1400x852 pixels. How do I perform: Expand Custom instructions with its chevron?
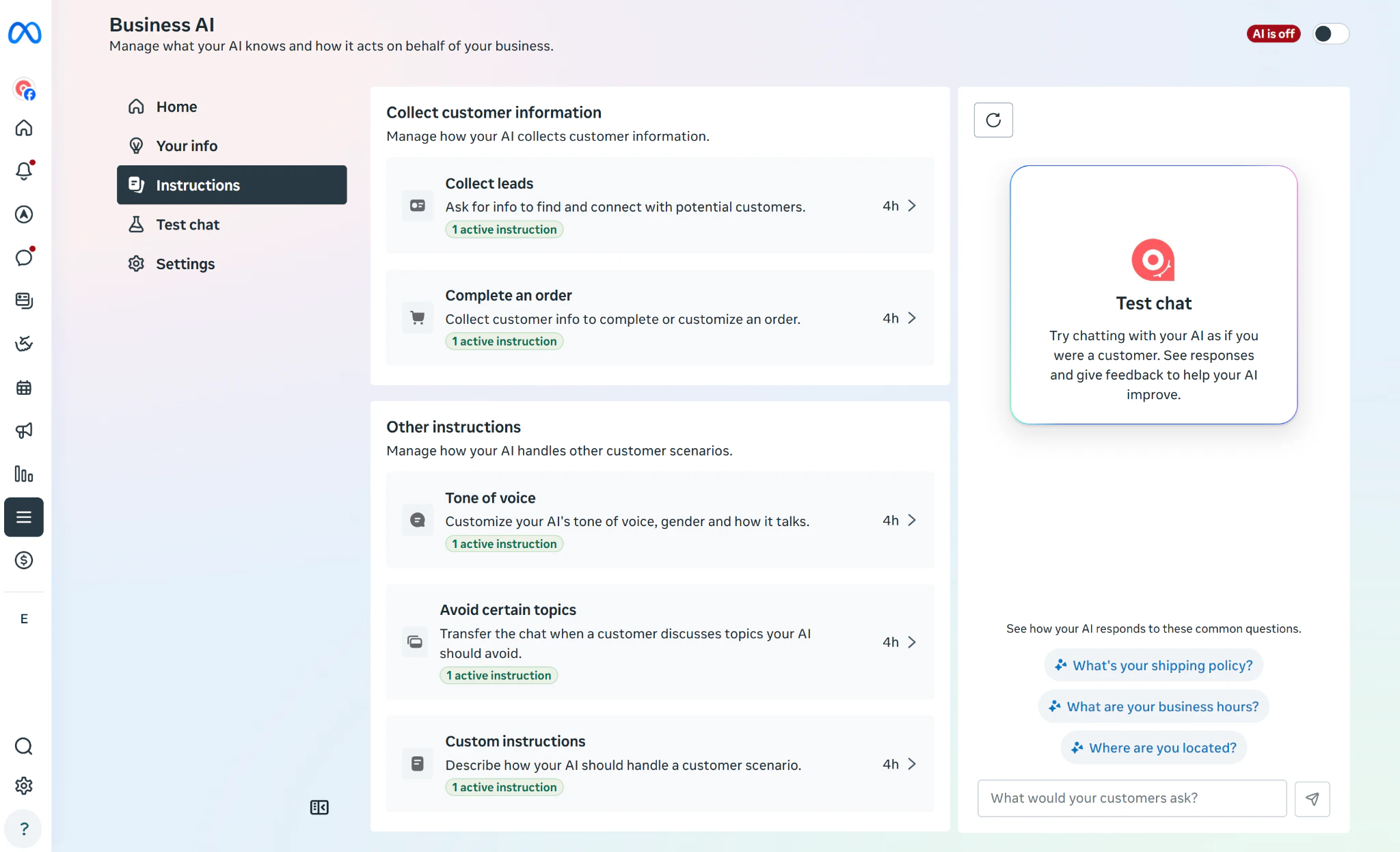click(912, 764)
